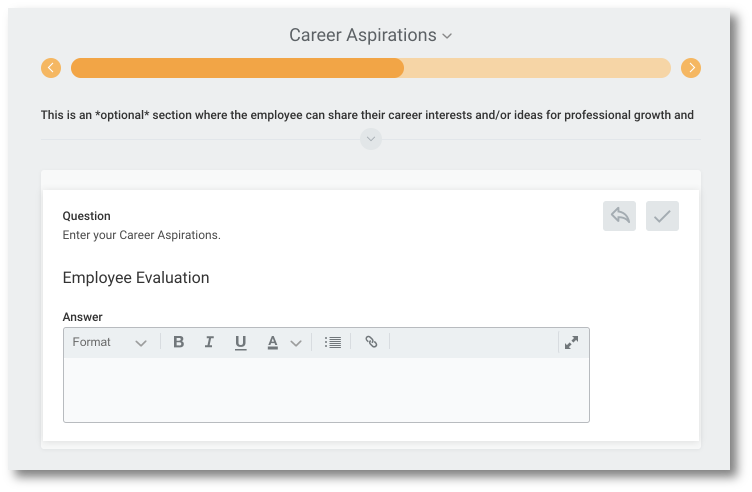
Task: Insert a bulleted list
Action: 332,342
